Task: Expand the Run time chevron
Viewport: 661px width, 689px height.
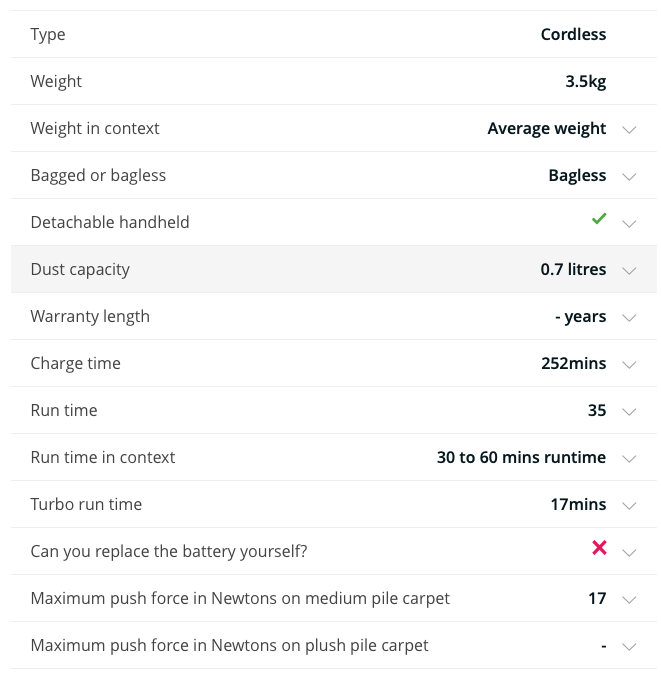Action: tap(629, 412)
